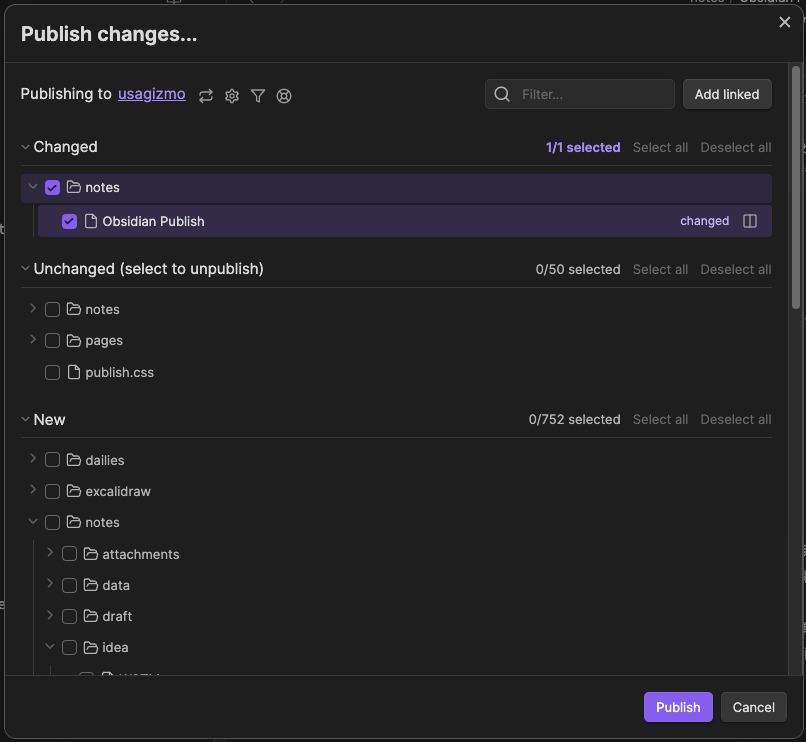Select all in New section
The width and height of the screenshot is (806, 742).
660,420
